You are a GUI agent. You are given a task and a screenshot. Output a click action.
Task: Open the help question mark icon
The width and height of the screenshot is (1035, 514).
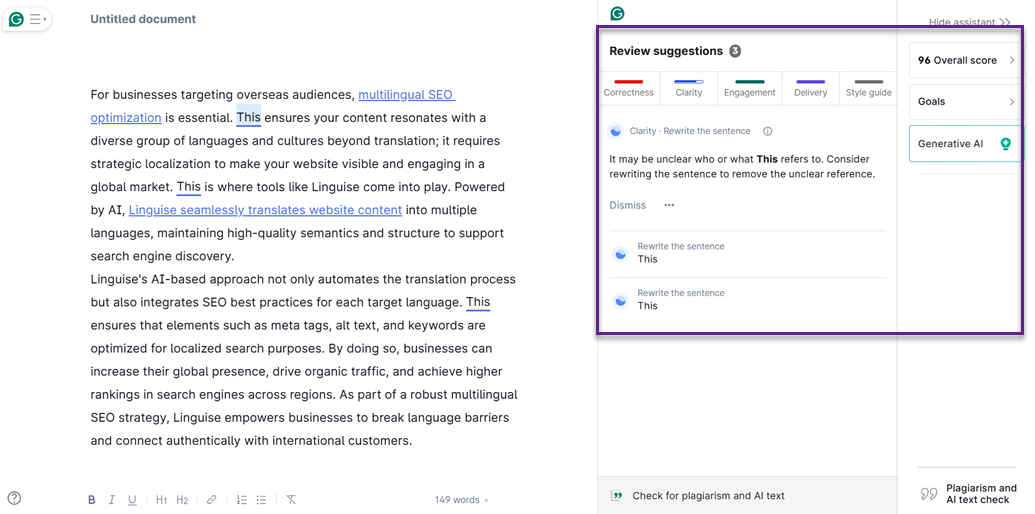coord(15,498)
